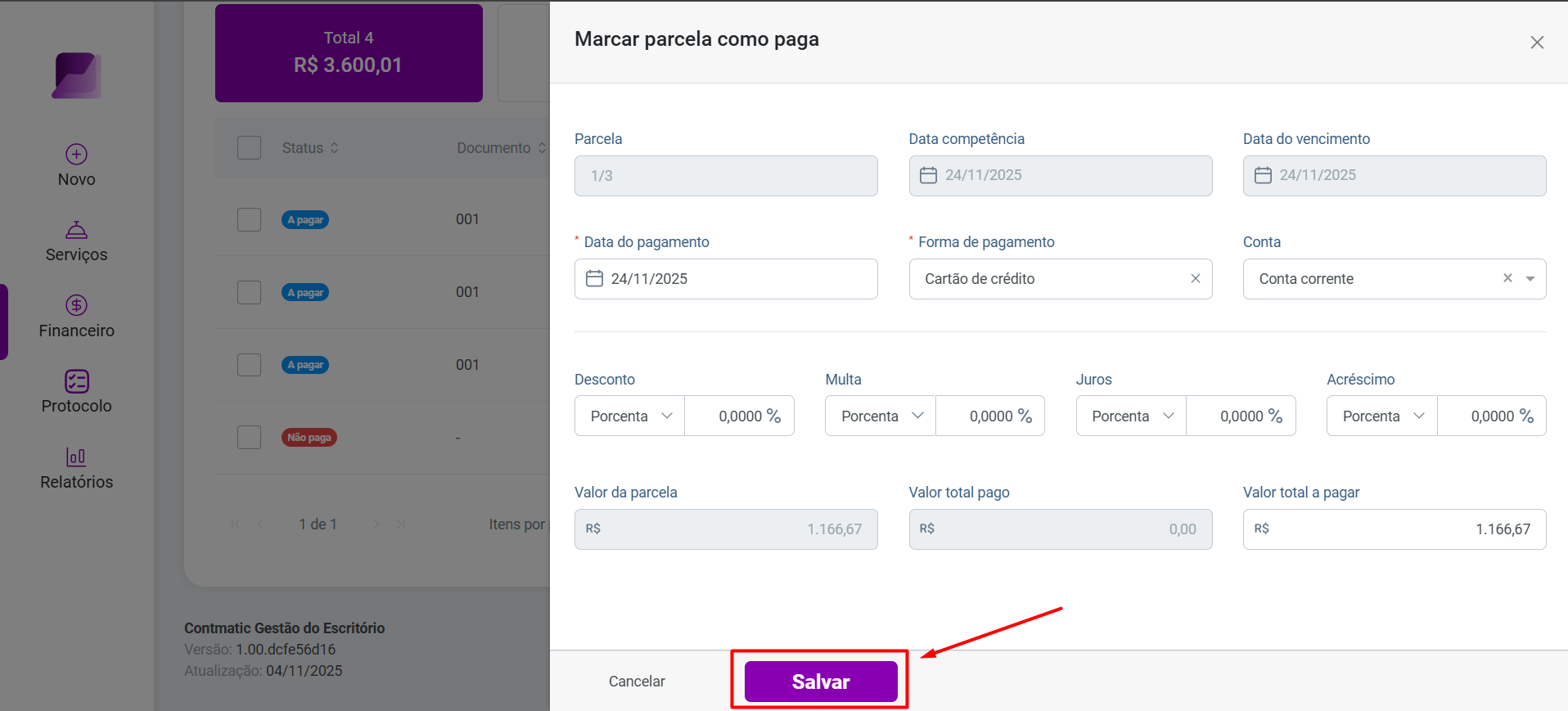Click the Não paga status badge
This screenshot has height=711, width=1568.
(x=309, y=438)
